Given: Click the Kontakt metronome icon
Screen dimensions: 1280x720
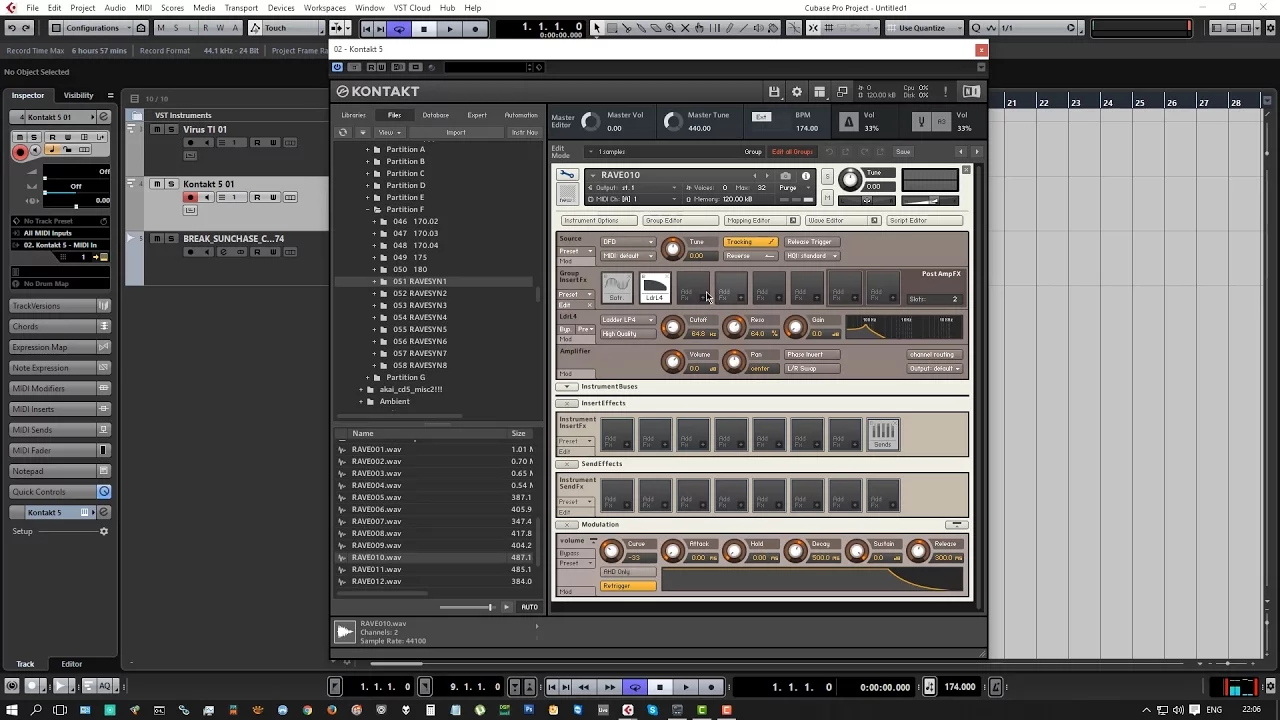Looking at the screenshot, I should (849, 122).
